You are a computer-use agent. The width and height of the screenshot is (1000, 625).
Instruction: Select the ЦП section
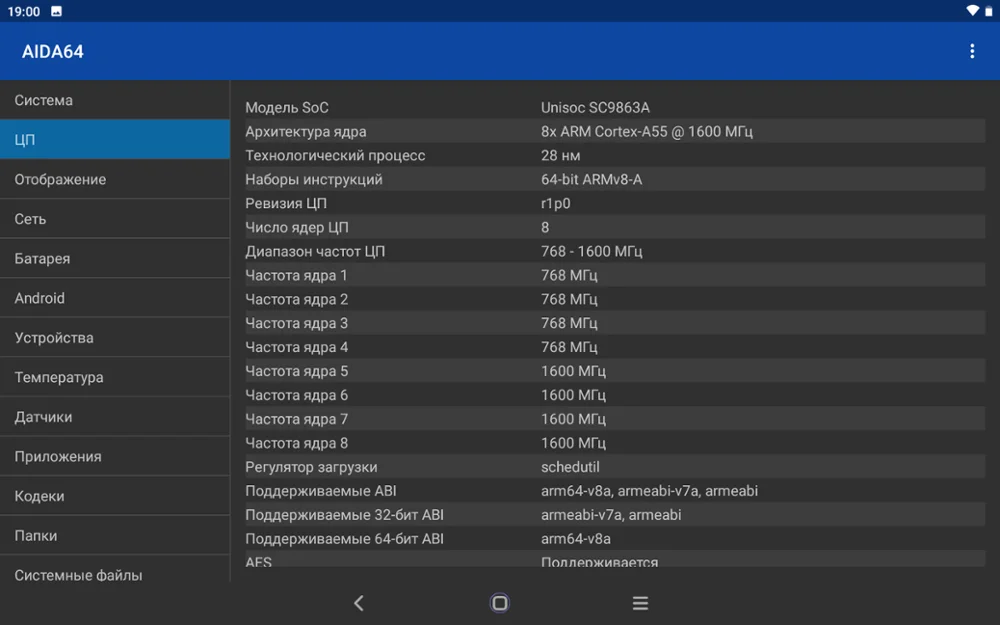[115, 140]
